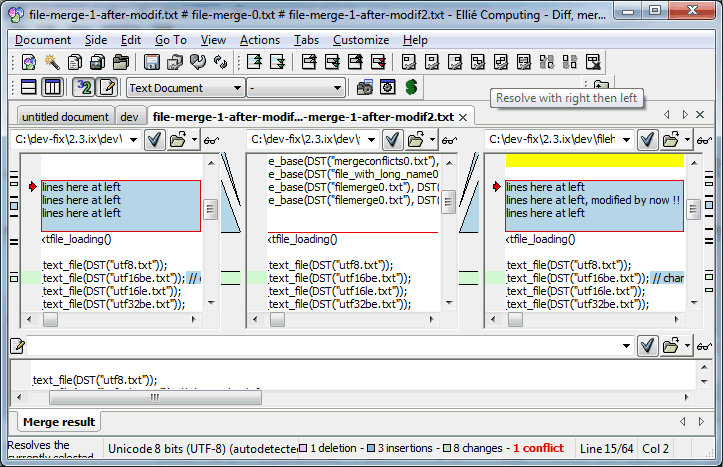Viewport: 723px width, 467px height.
Task: Click the glasses icon of the middle pane
Action: point(450,140)
